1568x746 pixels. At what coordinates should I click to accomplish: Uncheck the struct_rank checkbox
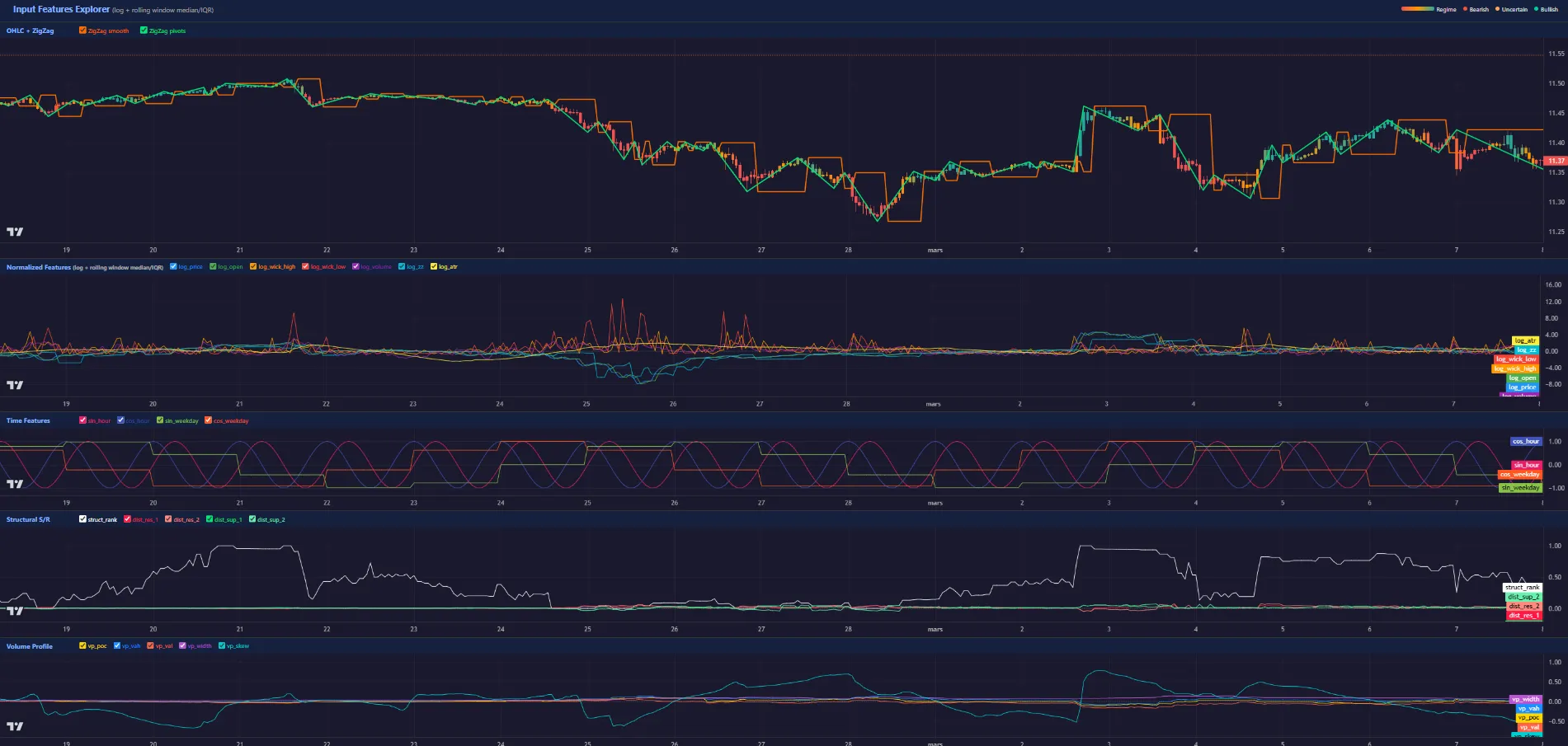click(82, 519)
